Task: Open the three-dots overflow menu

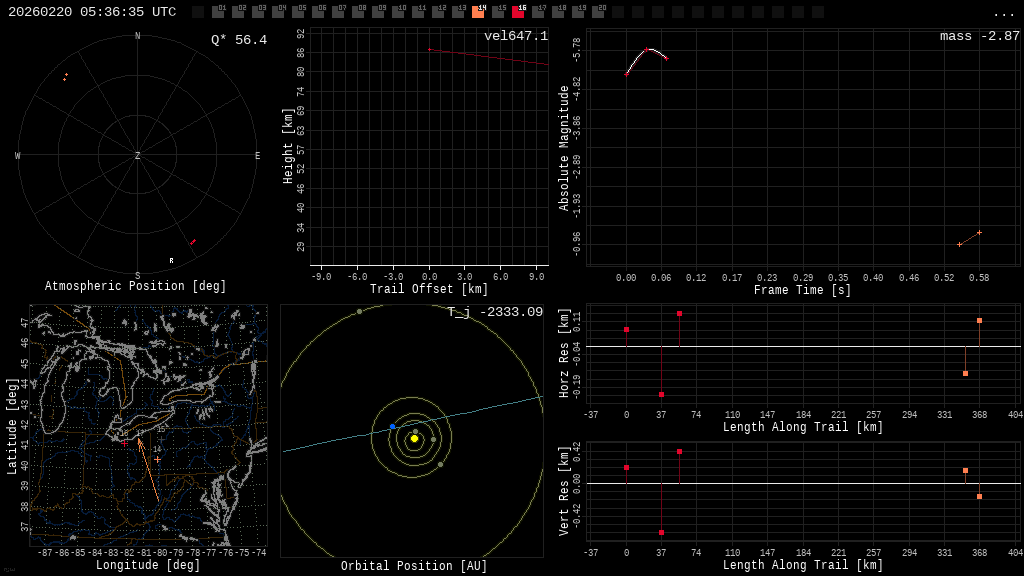Action: coord(1003,14)
